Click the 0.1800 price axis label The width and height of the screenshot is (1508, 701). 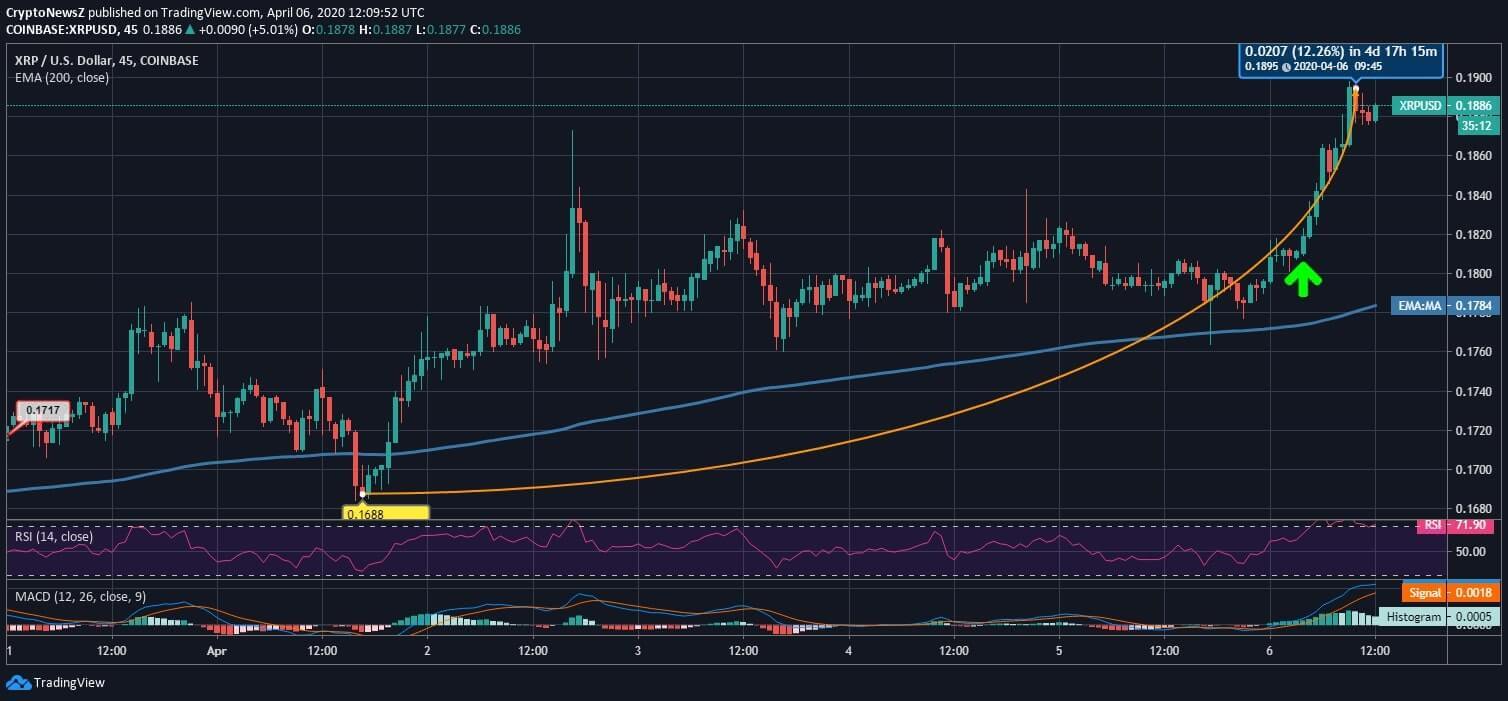click(1474, 274)
